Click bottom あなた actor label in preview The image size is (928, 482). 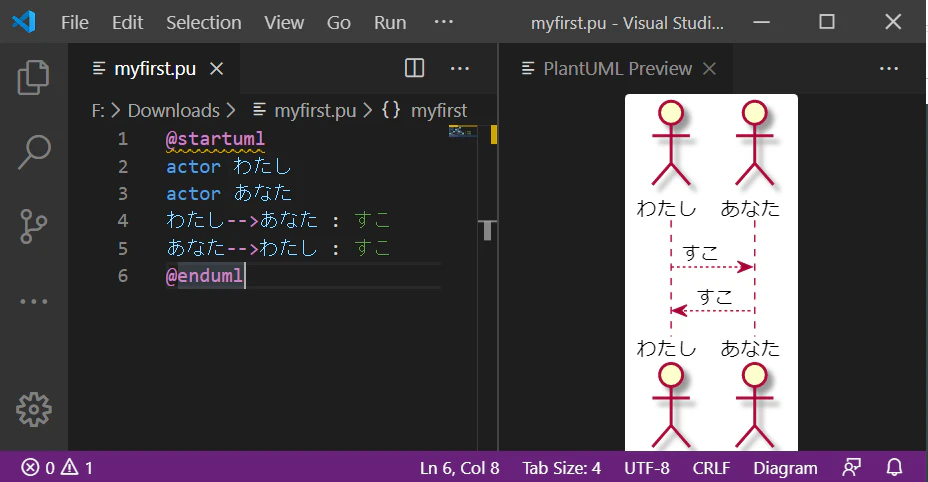(x=750, y=348)
